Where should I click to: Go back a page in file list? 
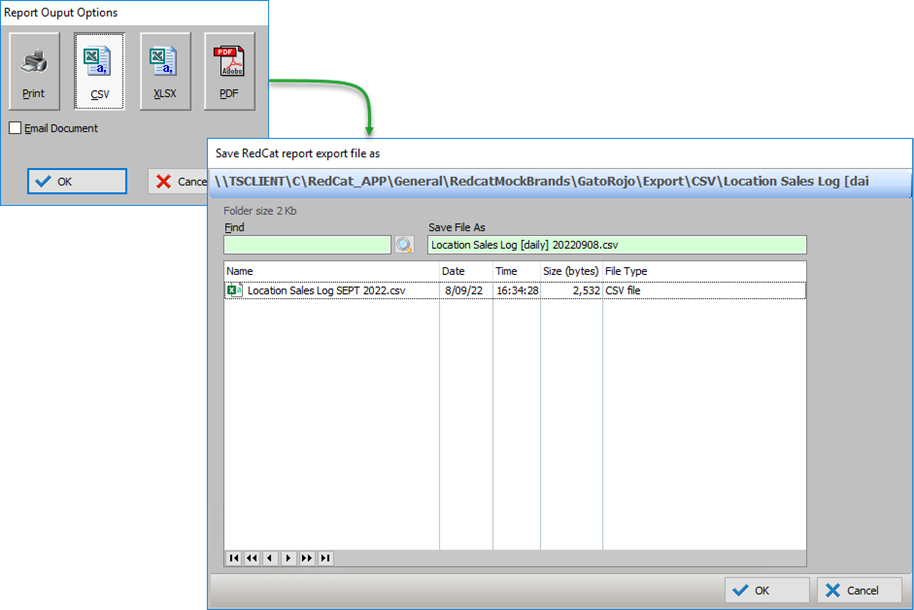pos(252,558)
